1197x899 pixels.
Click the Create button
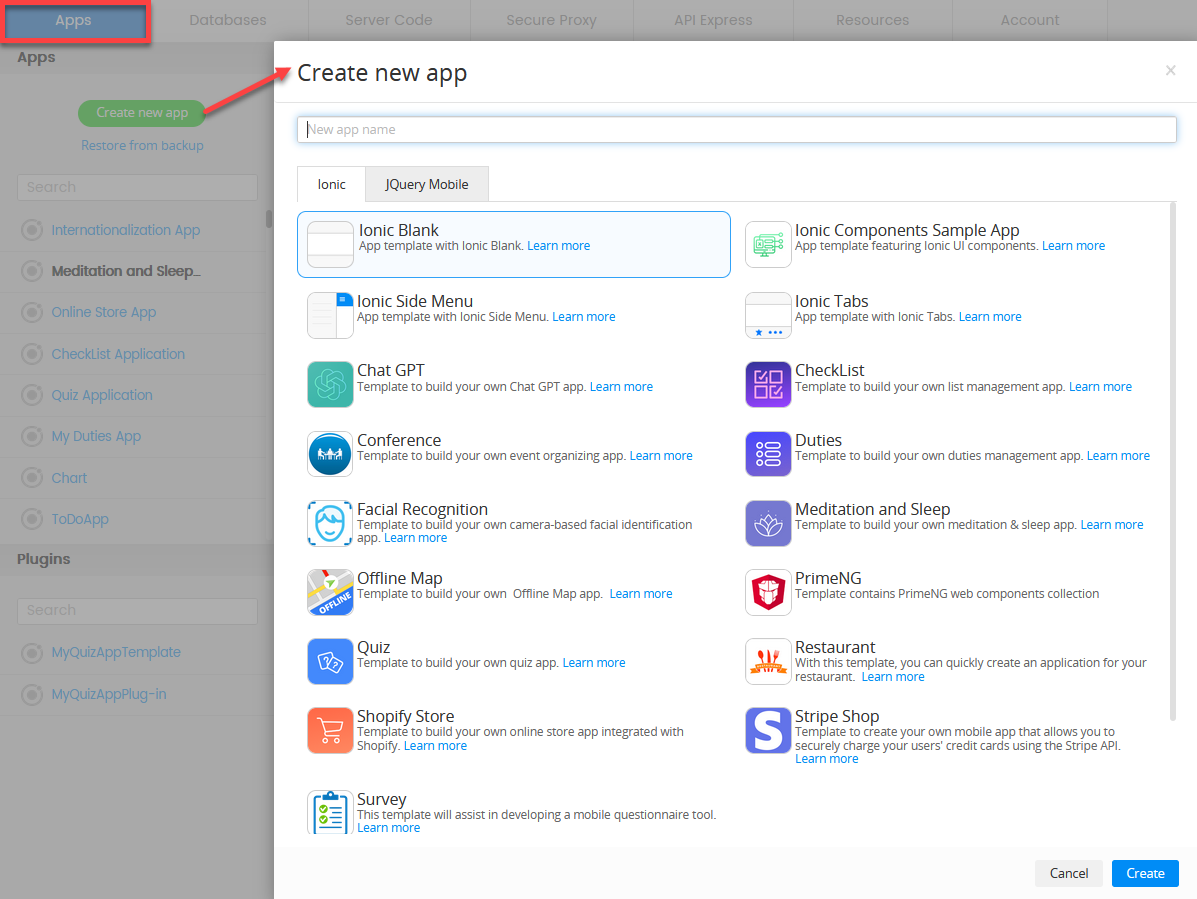[1145, 873]
